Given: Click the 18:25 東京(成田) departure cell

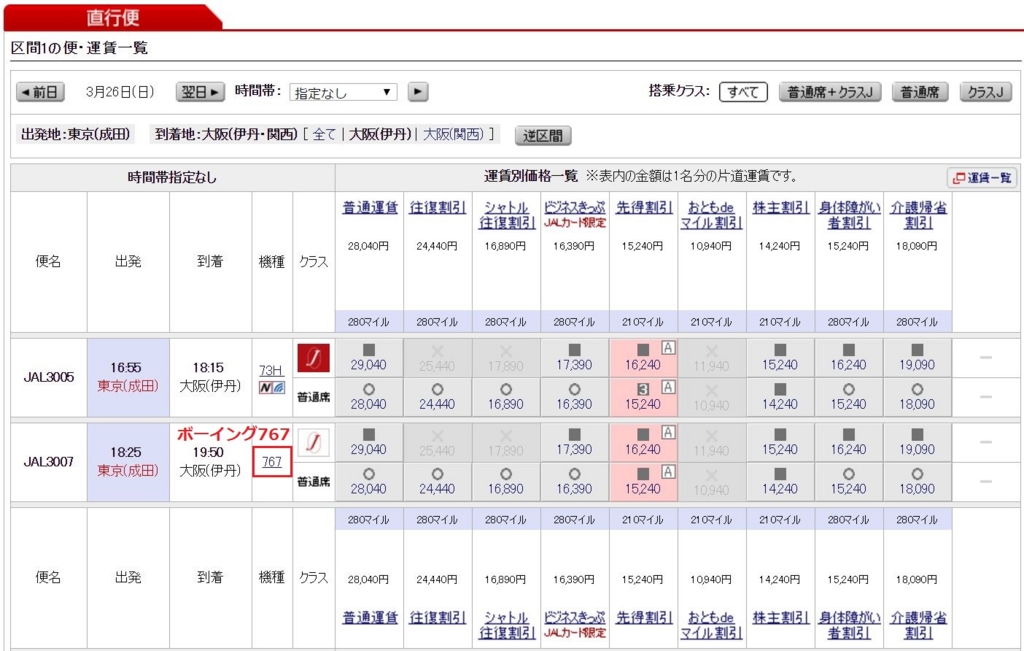Looking at the screenshot, I should pos(128,462).
